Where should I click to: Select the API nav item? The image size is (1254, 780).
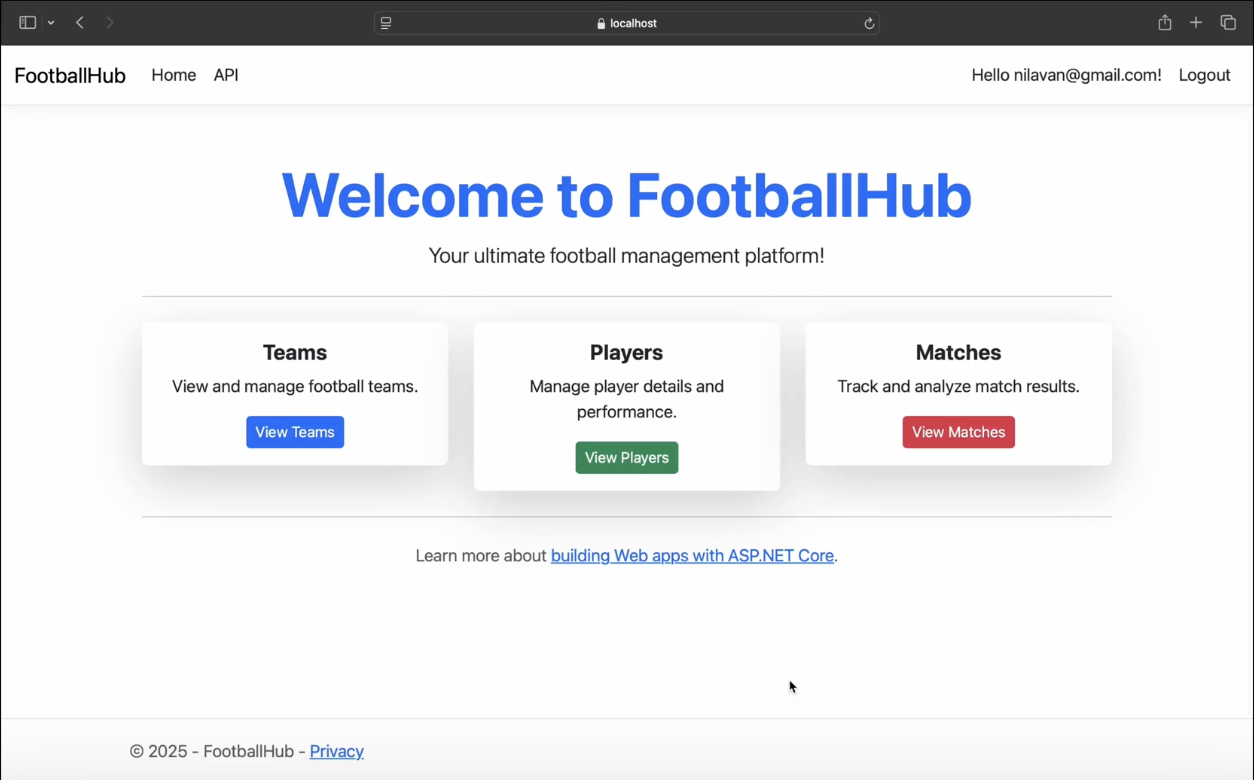point(226,75)
